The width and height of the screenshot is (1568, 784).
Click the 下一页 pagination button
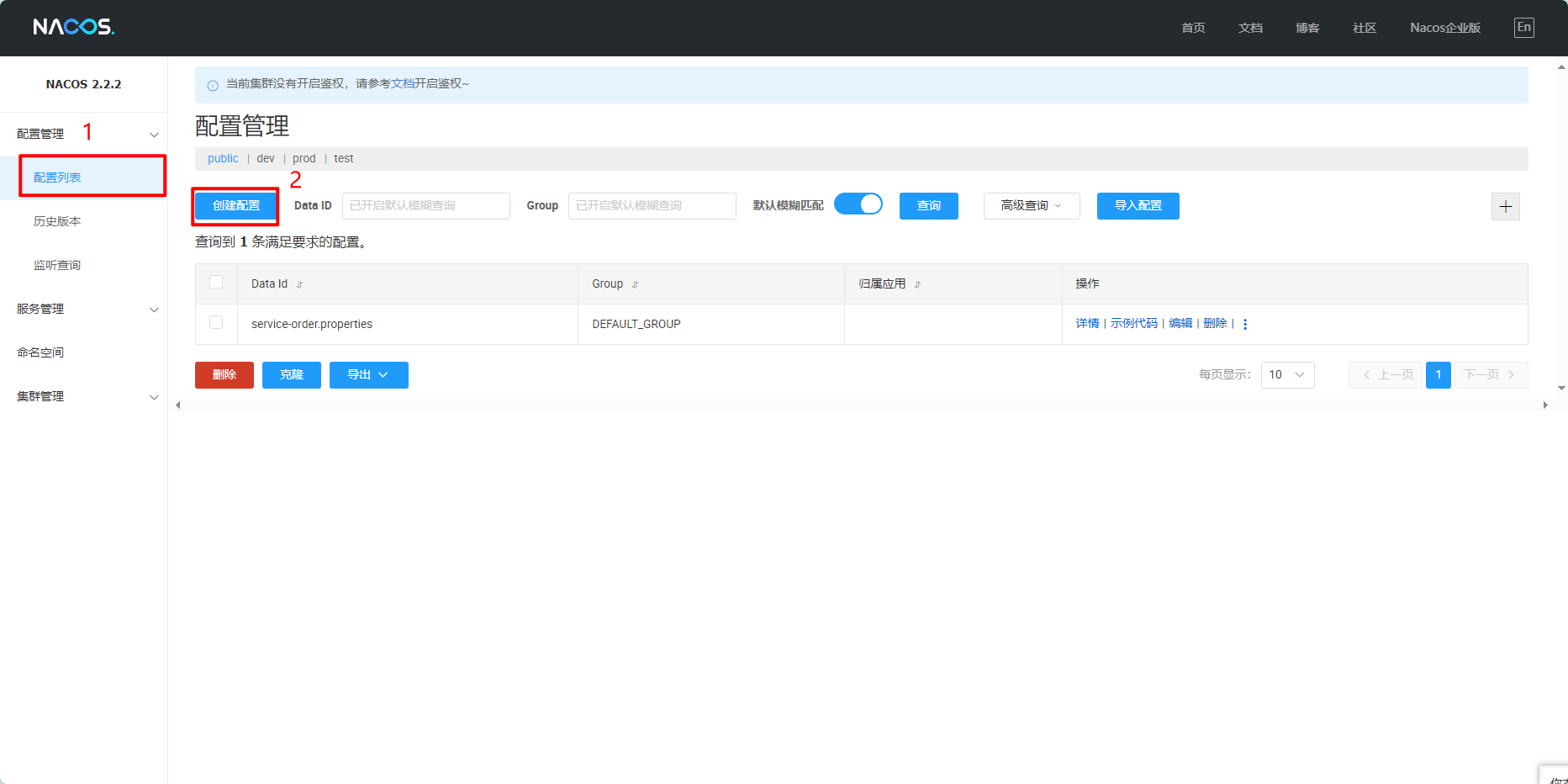[x=1491, y=375]
